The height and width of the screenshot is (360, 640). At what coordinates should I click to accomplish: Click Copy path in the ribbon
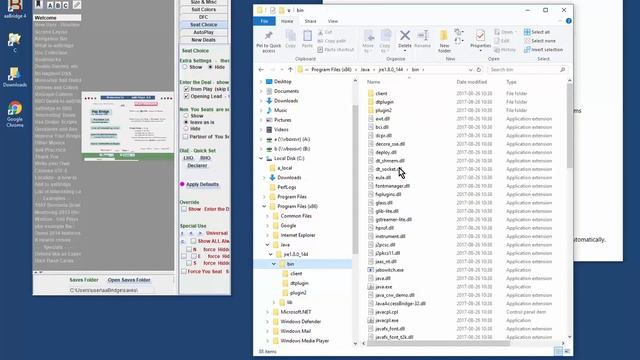(x=332, y=41)
